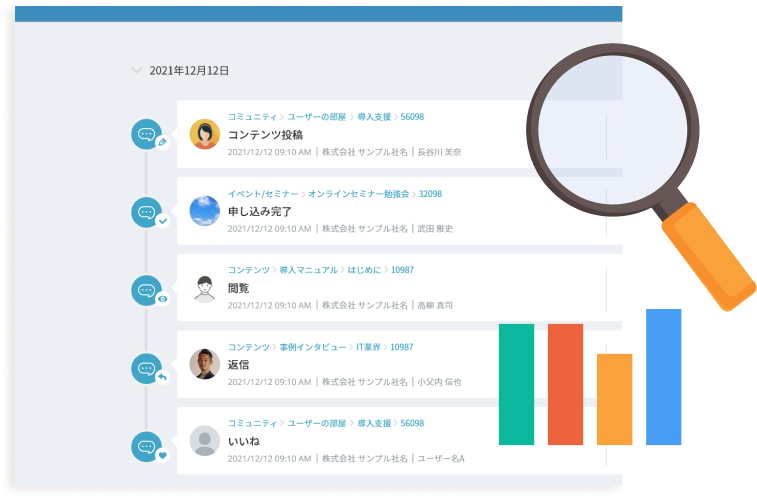The height and width of the screenshot is (498, 757).
Task: Open 10987 link above 返信
Action: 402,347
